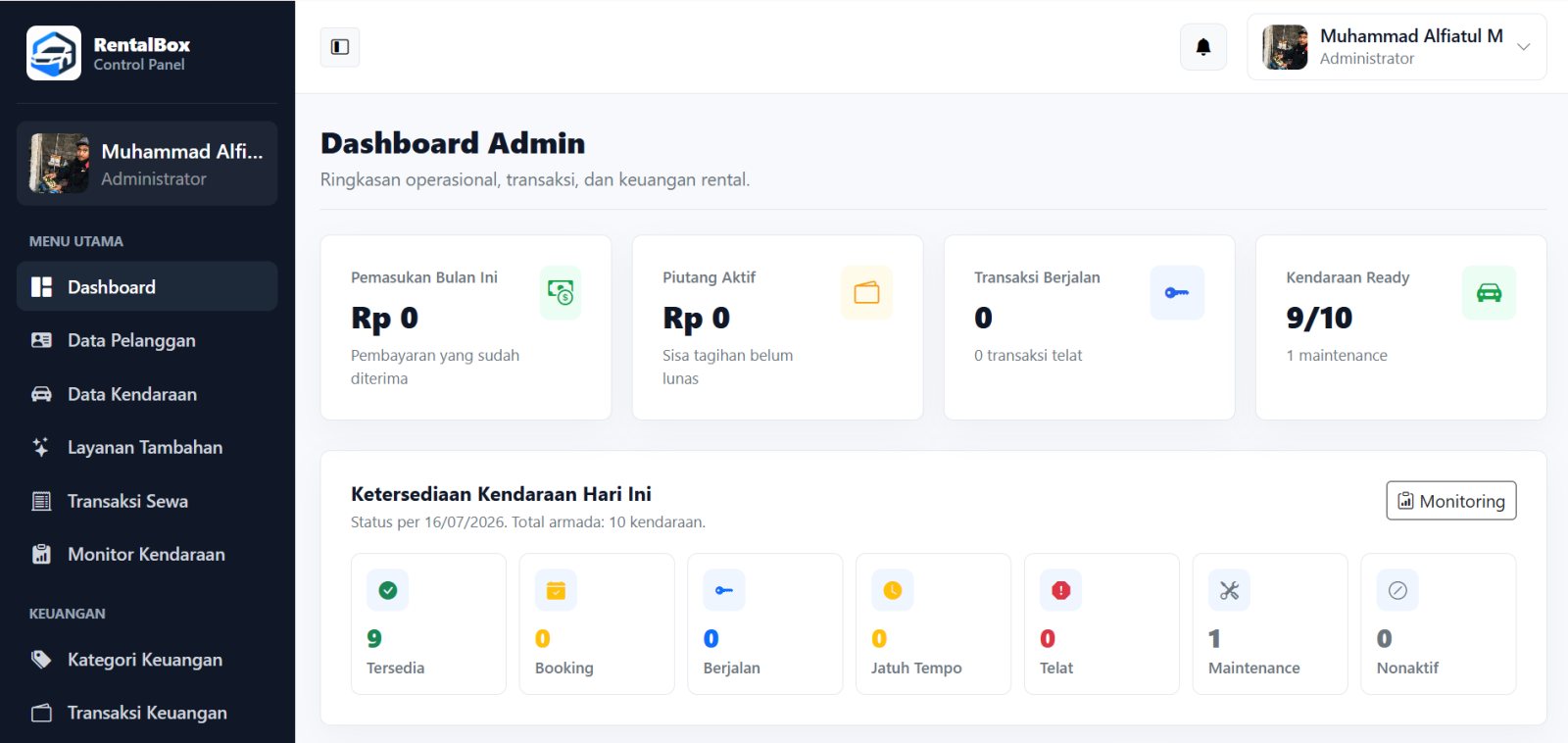1568x743 pixels.
Task: Click the "Tersedia" label
Action: tap(396, 668)
